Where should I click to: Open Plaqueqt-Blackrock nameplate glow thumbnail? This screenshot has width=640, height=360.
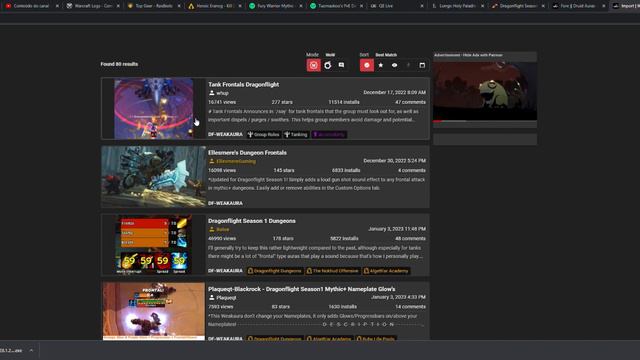tap(153, 311)
